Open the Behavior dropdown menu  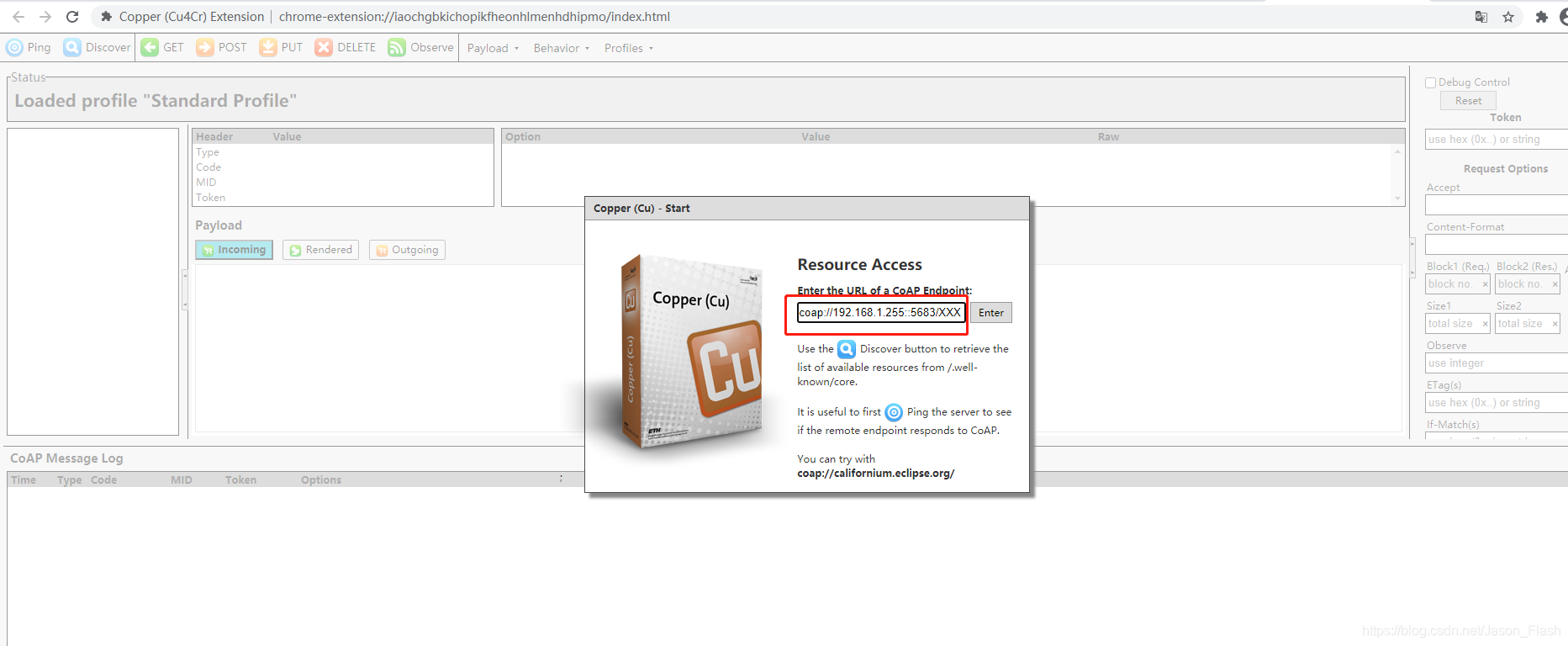point(562,48)
